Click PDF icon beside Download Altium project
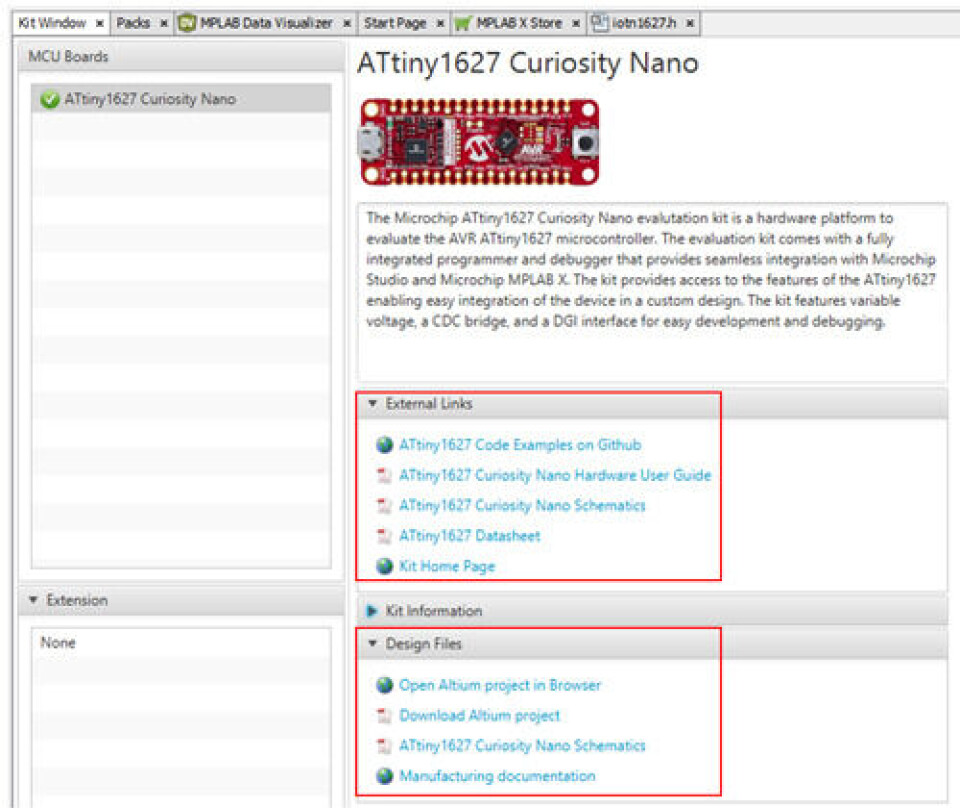Screen dimensions: 960x808 (384, 716)
